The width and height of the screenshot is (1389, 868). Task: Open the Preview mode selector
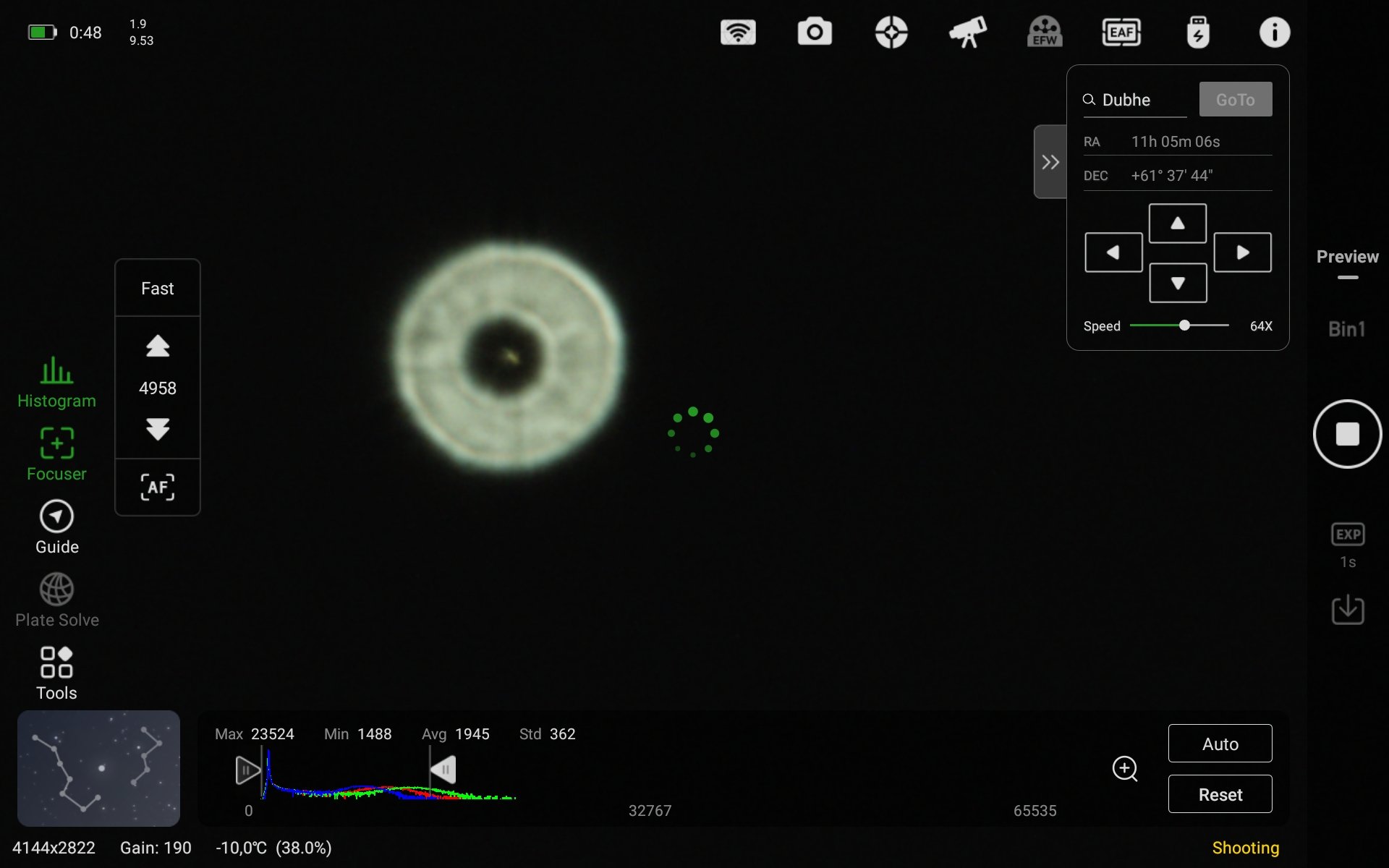coord(1347,258)
